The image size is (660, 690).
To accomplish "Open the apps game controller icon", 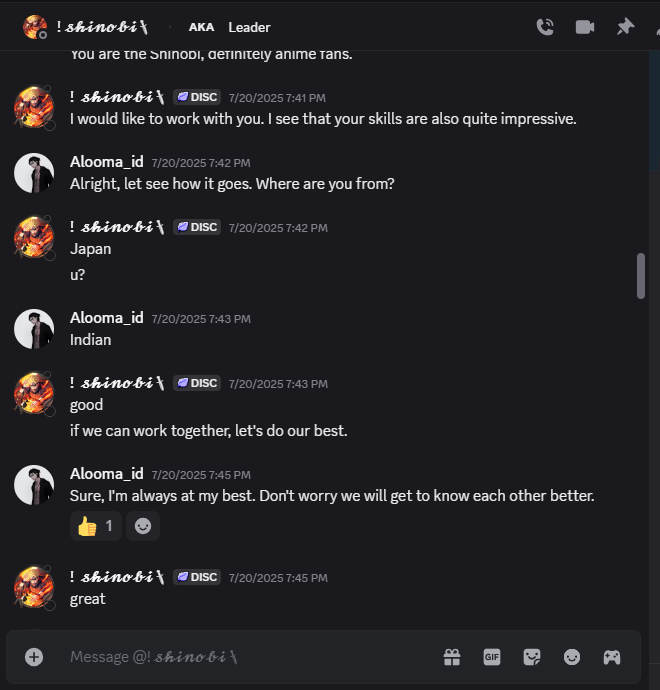I will (612, 657).
